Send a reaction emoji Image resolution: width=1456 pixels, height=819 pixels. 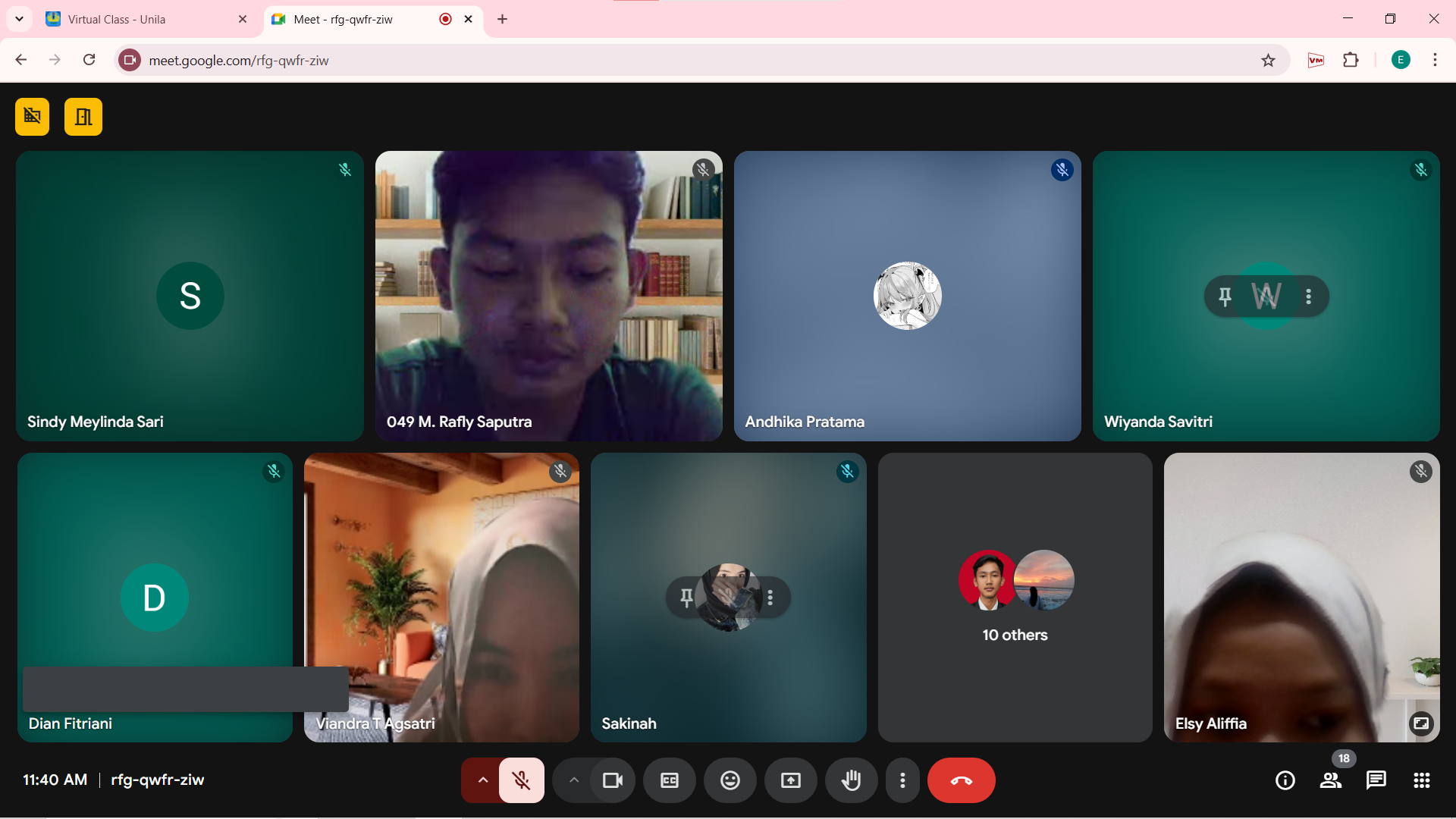tap(730, 780)
